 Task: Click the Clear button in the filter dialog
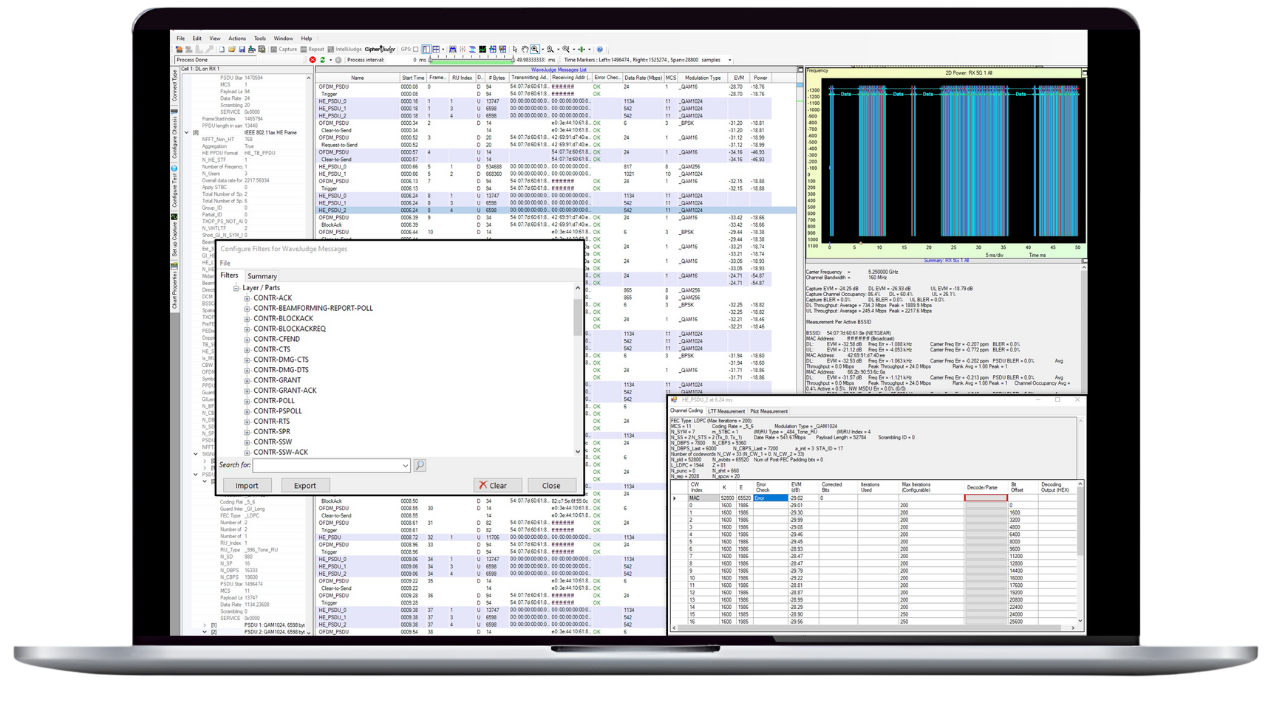click(497, 485)
